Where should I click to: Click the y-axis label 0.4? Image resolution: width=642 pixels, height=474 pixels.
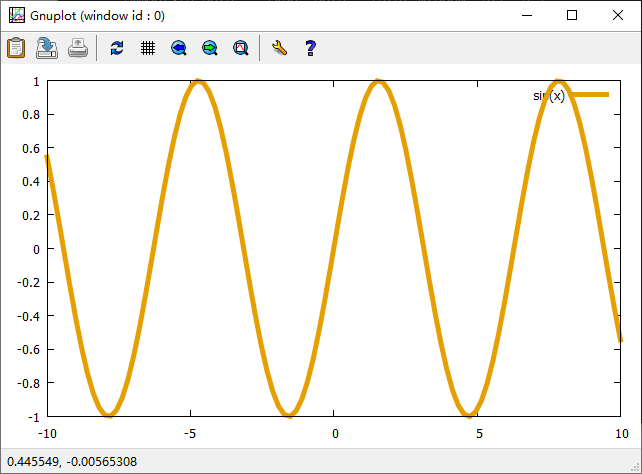[31, 181]
